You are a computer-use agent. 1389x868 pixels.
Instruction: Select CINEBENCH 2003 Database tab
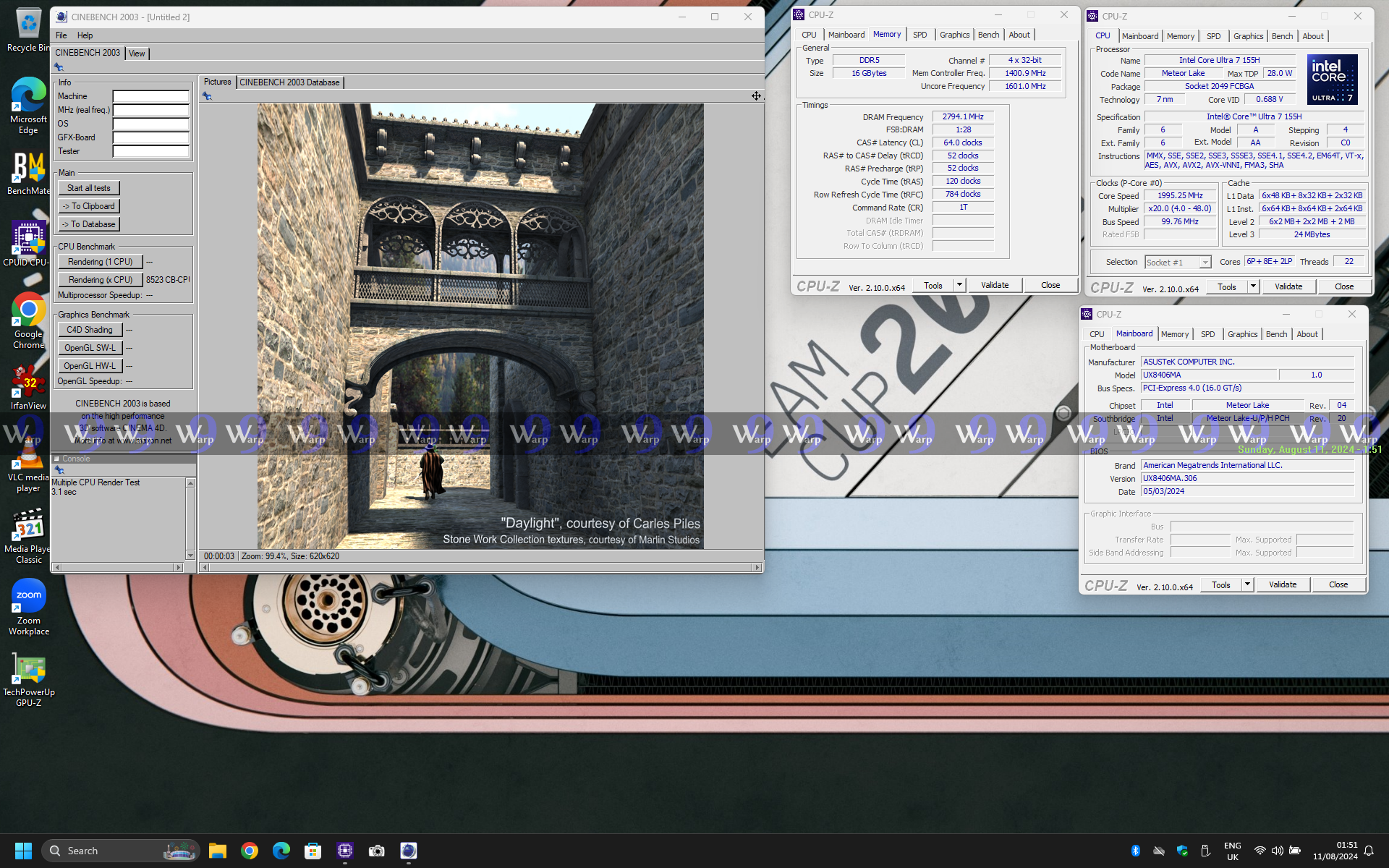point(289,82)
